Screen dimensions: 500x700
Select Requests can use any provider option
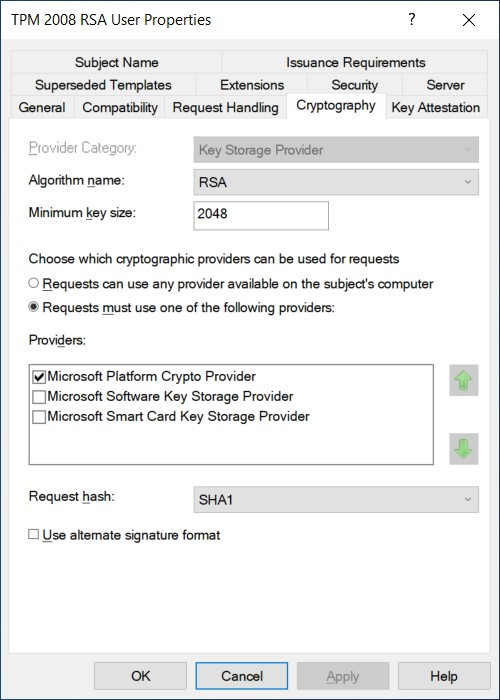coord(33,283)
